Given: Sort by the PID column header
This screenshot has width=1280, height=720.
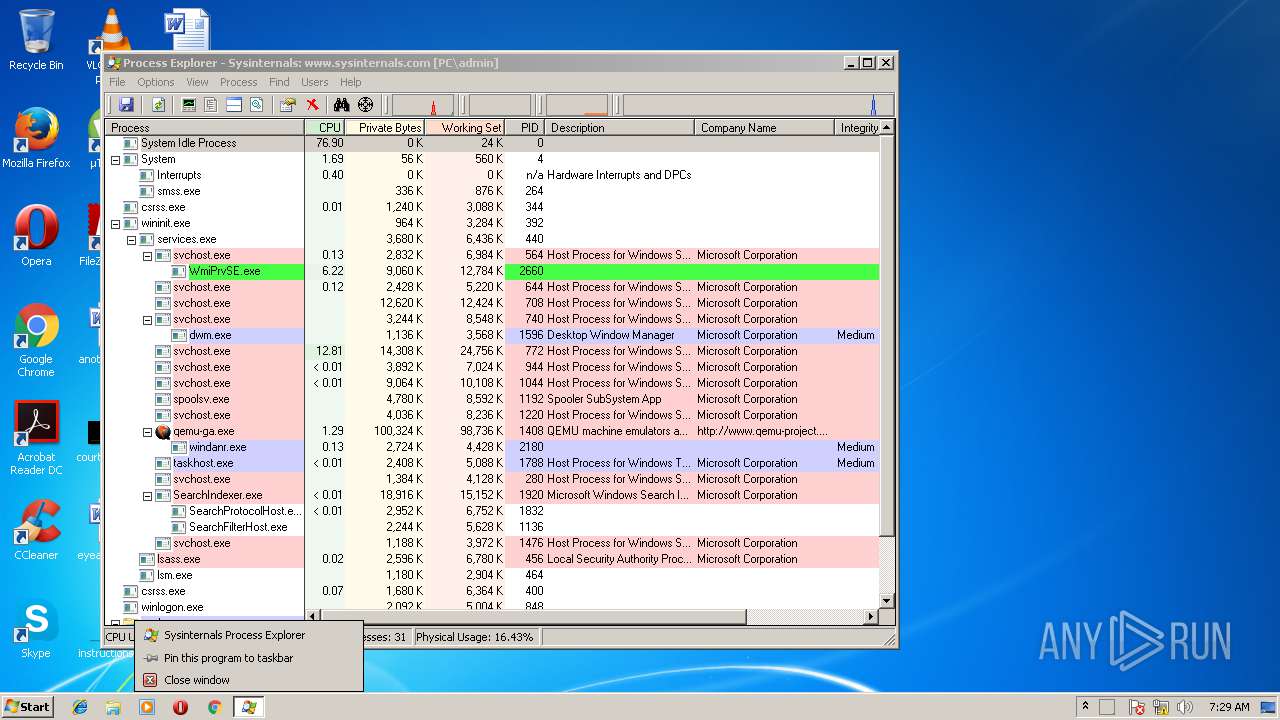Looking at the screenshot, I should pyautogui.click(x=525, y=127).
